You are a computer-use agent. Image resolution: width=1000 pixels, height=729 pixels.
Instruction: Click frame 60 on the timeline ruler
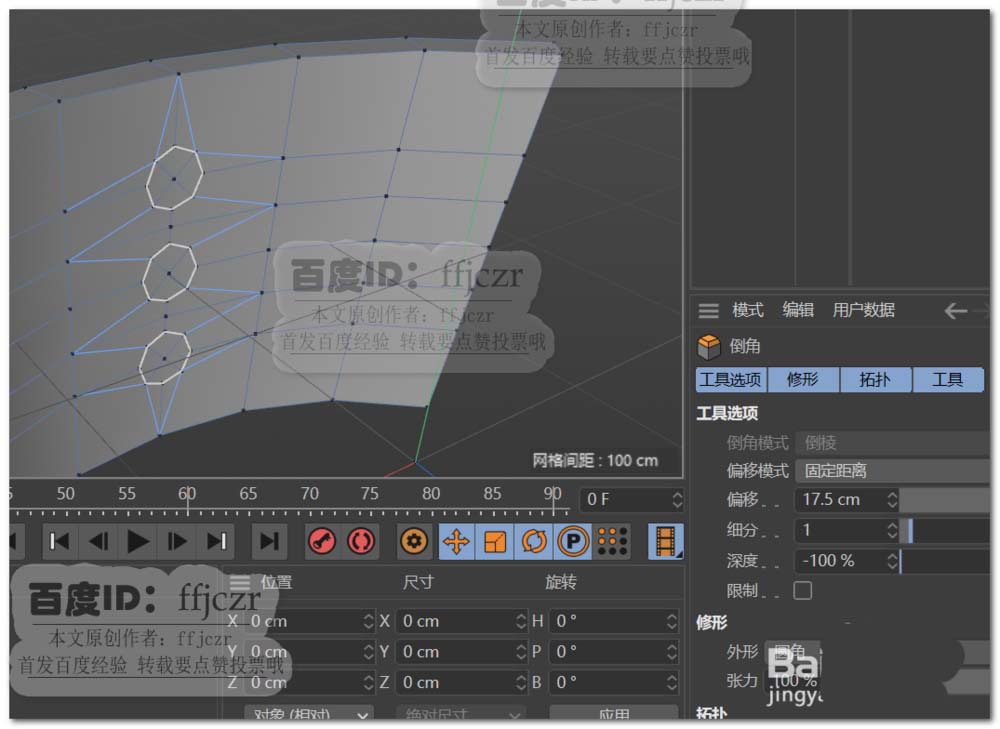[188, 495]
